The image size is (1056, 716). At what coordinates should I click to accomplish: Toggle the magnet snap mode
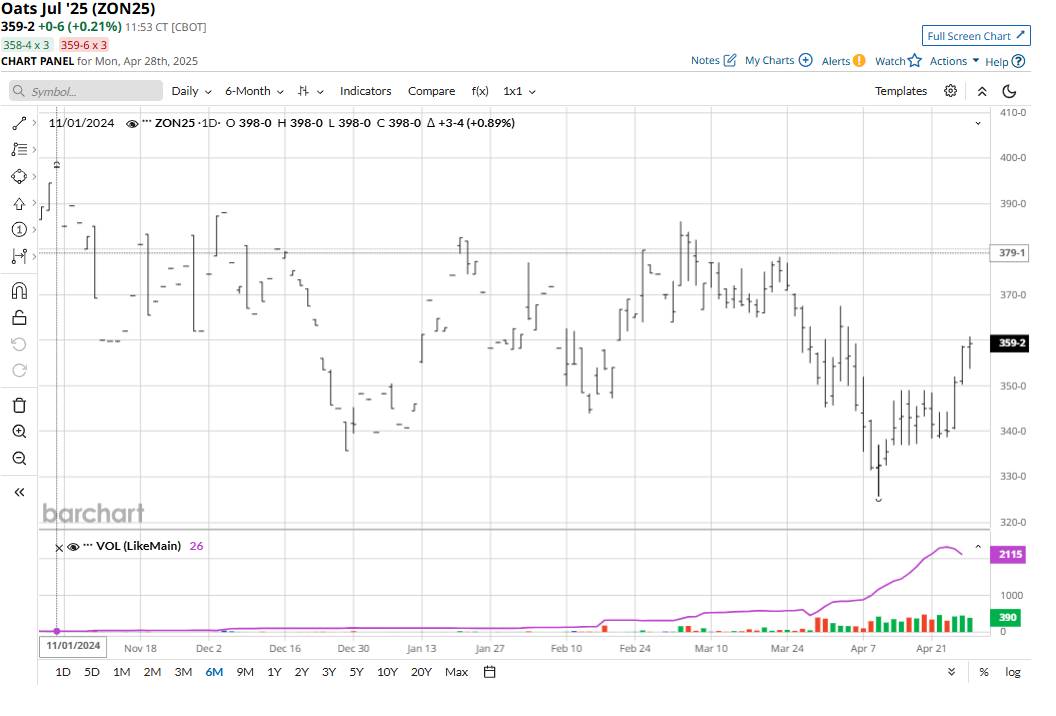(x=19, y=291)
